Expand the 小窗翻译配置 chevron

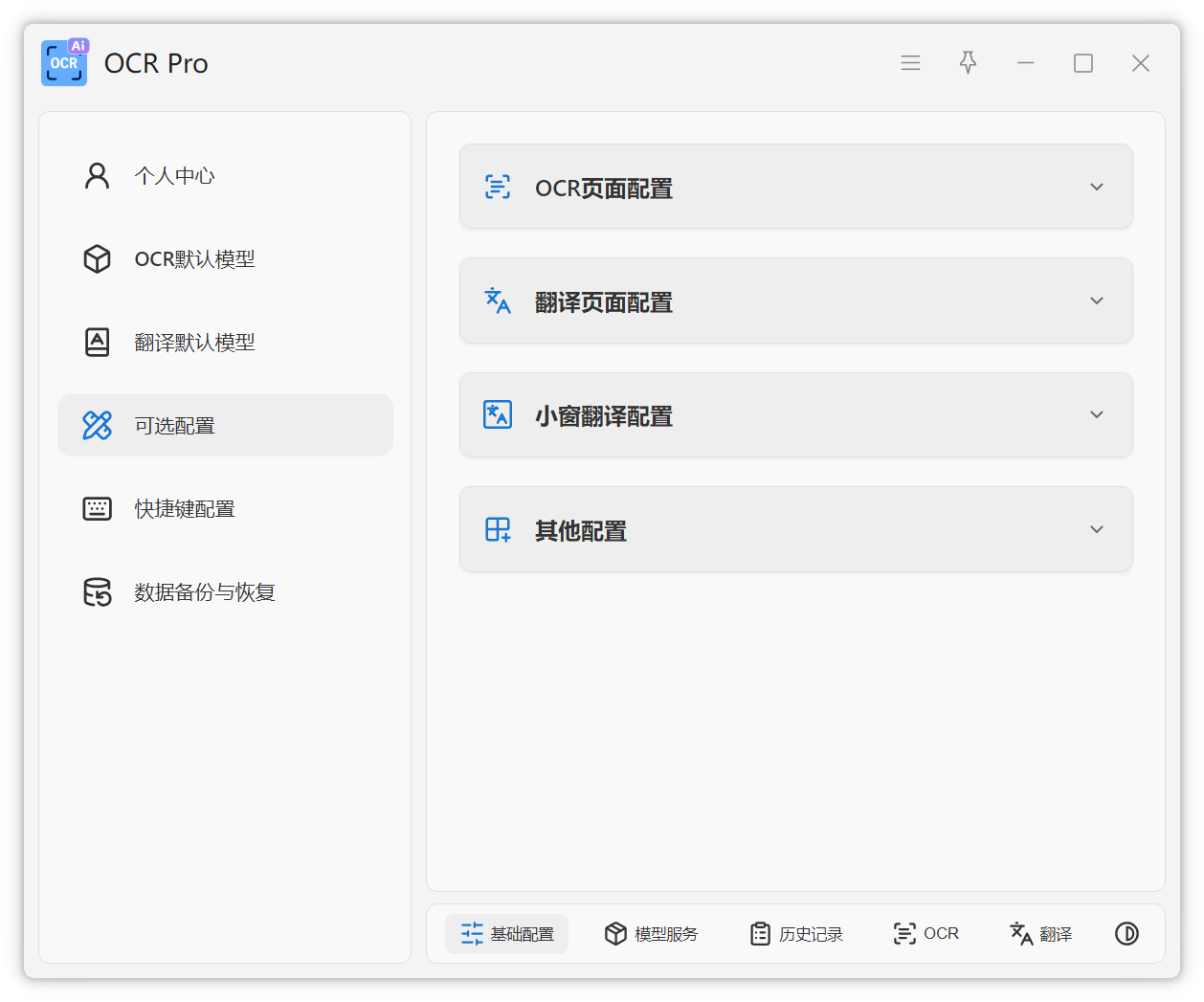coord(1097,414)
